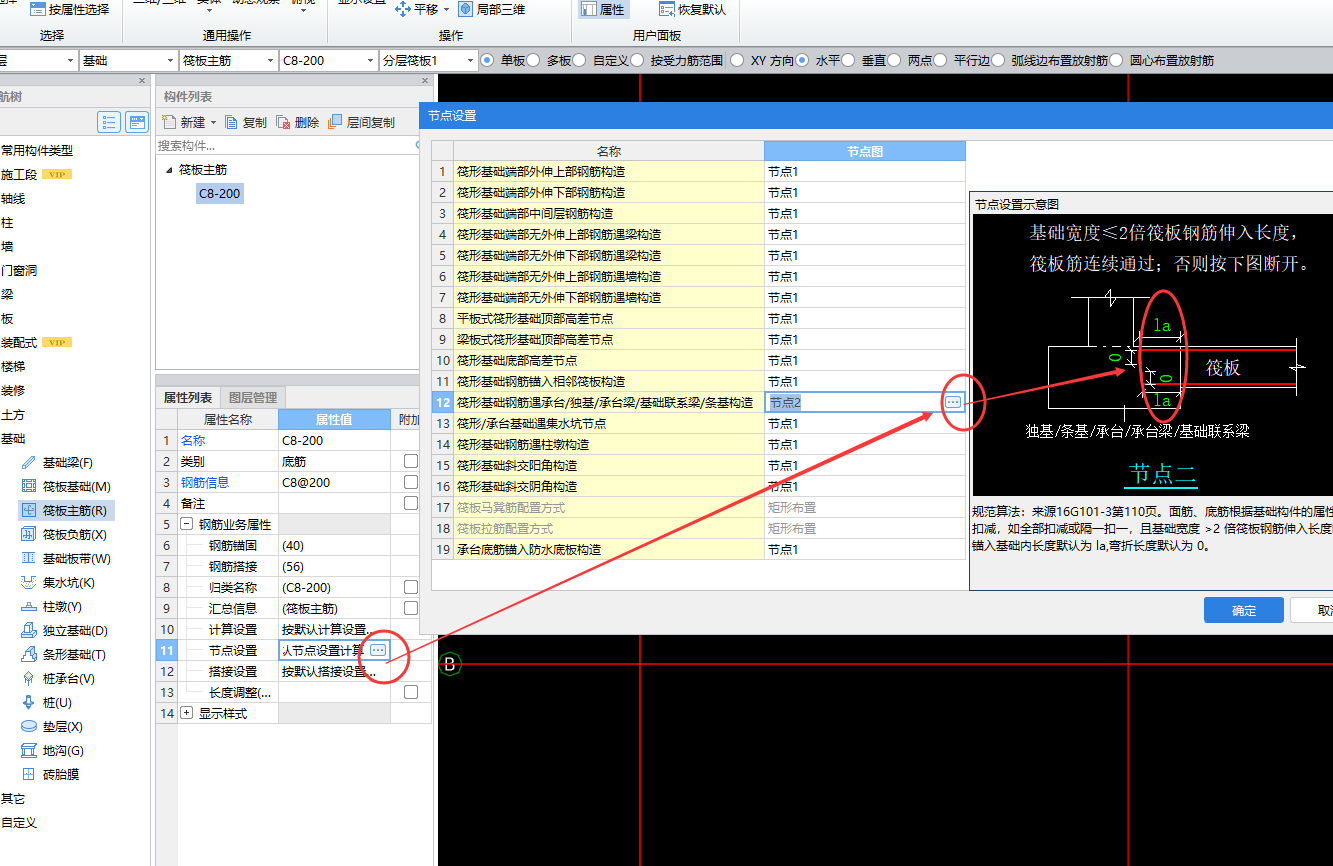Collapse 筏板主筋 tree node in component list

tap(168, 170)
